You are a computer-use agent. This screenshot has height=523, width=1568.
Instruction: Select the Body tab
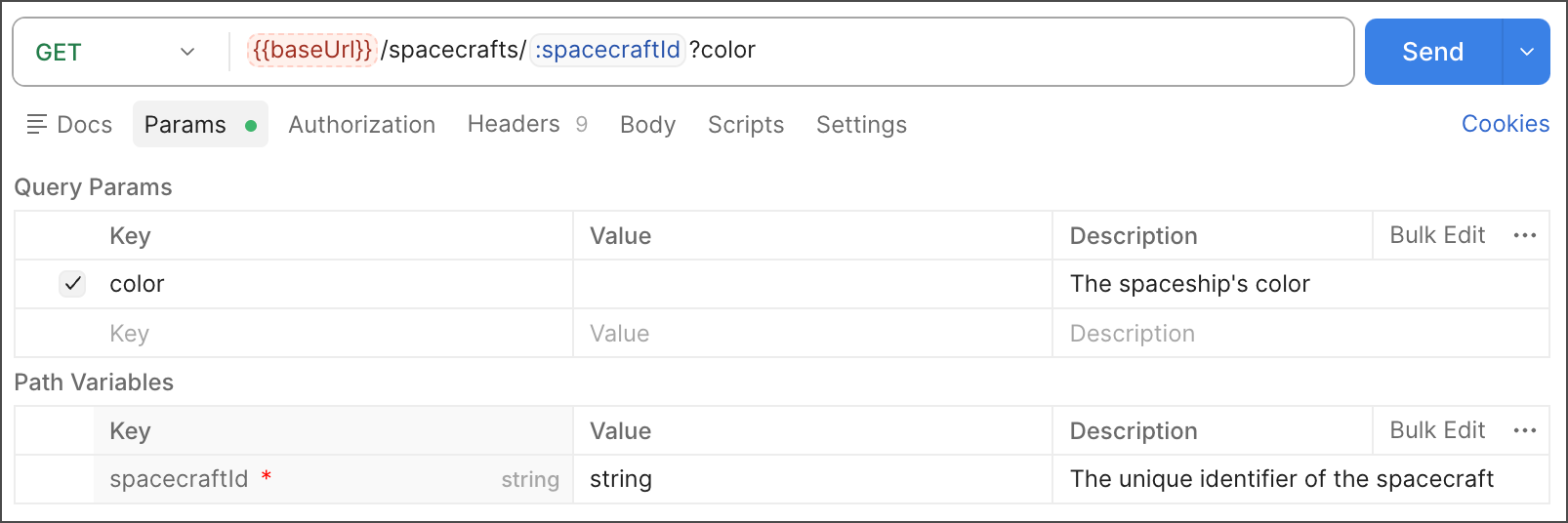click(647, 125)
